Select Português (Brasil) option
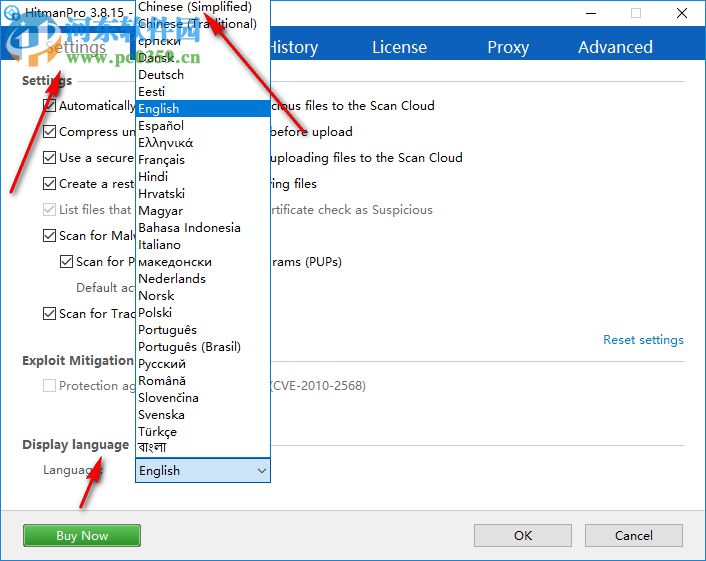 point(203,347)
